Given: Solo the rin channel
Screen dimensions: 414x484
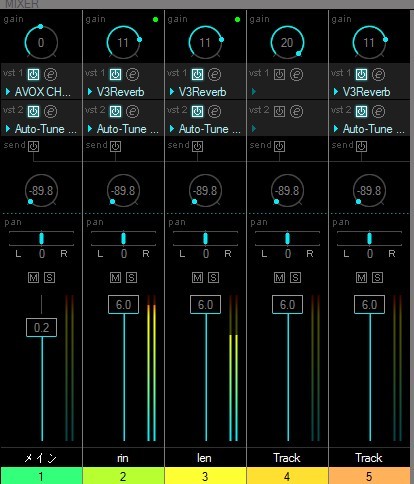Looking at the screenshot, I should click(x=131, y=278).
